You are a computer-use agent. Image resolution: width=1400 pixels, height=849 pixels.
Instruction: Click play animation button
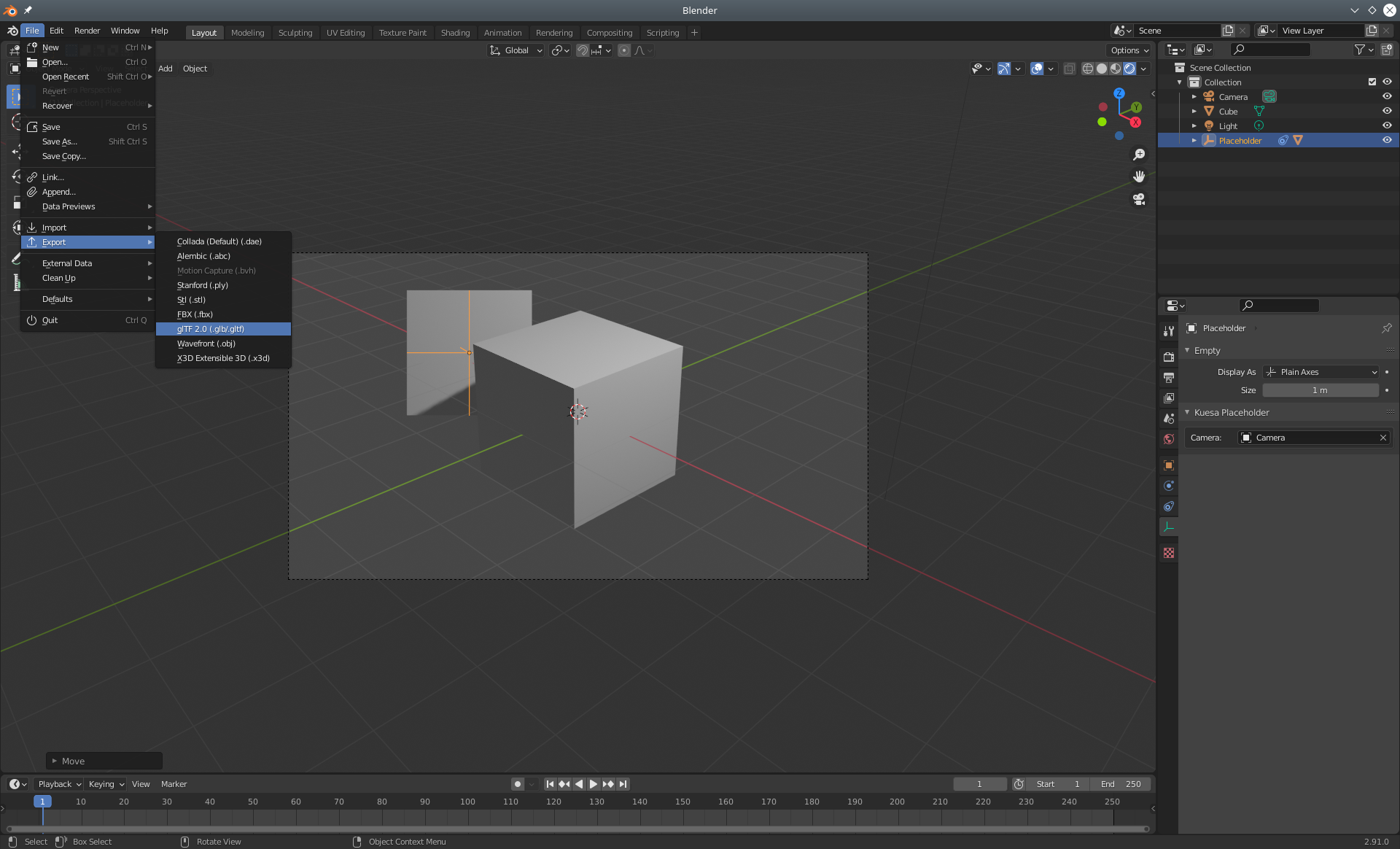coord(594,784)
